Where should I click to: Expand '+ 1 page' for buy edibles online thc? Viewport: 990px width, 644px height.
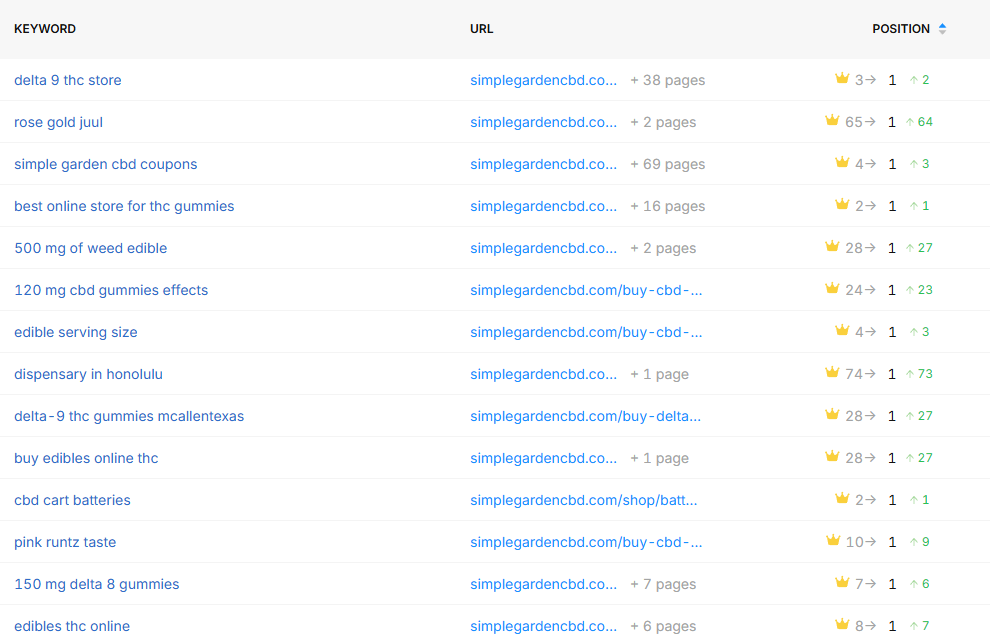[659, 458]
